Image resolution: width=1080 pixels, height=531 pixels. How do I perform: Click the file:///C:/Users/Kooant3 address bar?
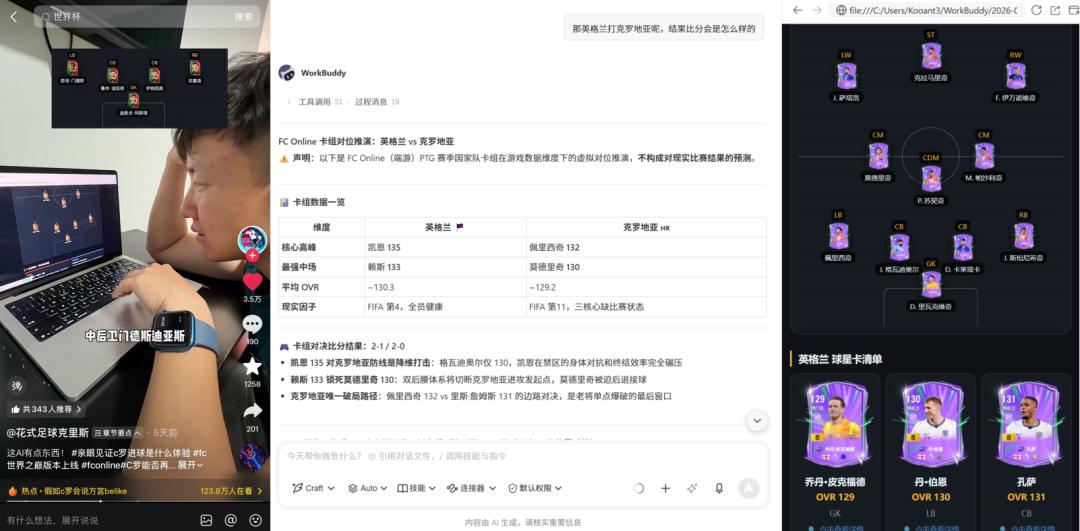coord(927,10)
